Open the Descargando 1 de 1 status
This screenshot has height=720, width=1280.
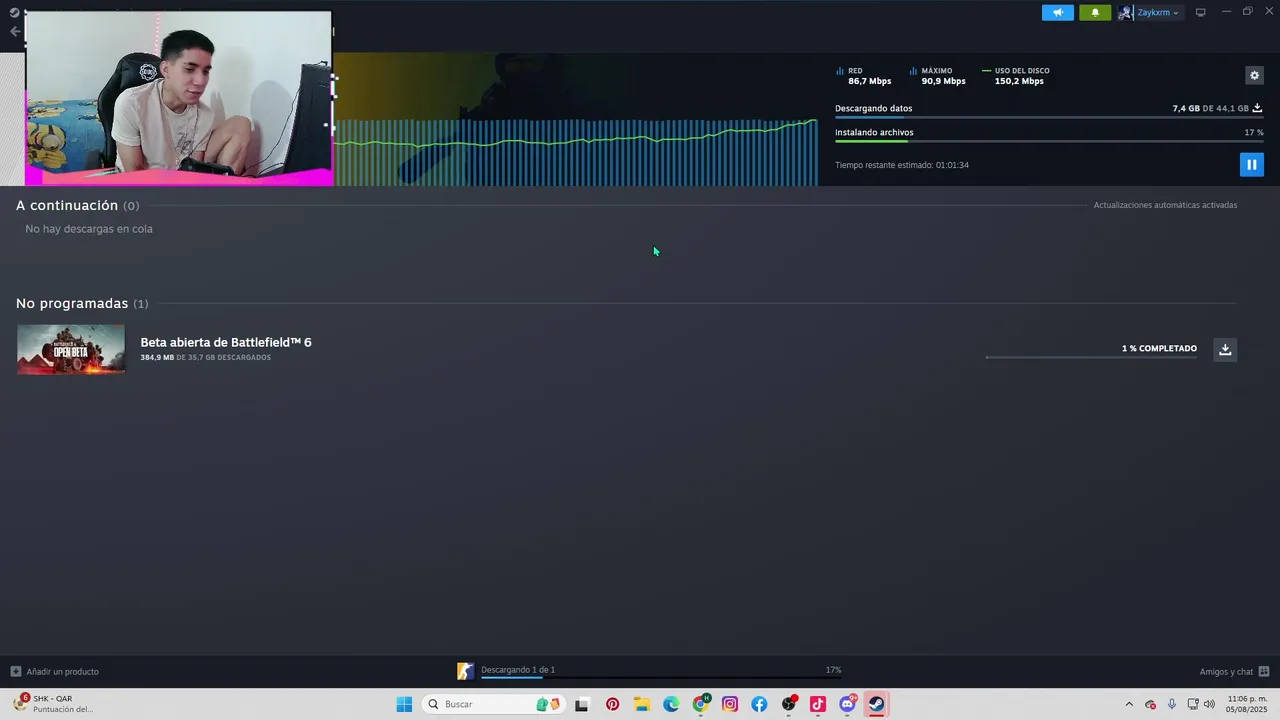(518, 670)
